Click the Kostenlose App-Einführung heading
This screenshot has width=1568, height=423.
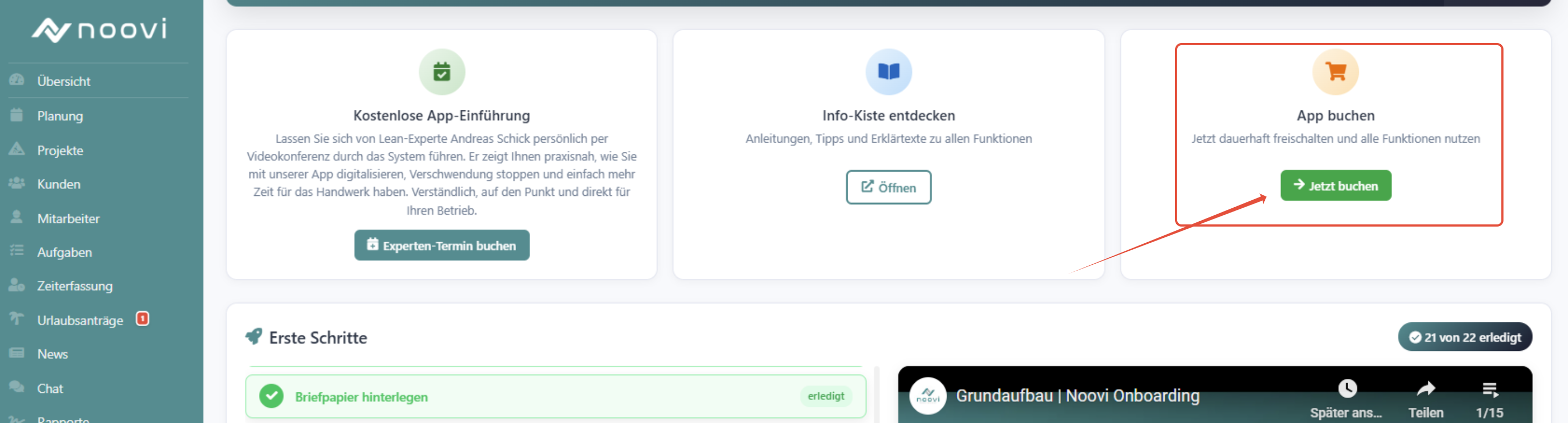coord(442,115)
